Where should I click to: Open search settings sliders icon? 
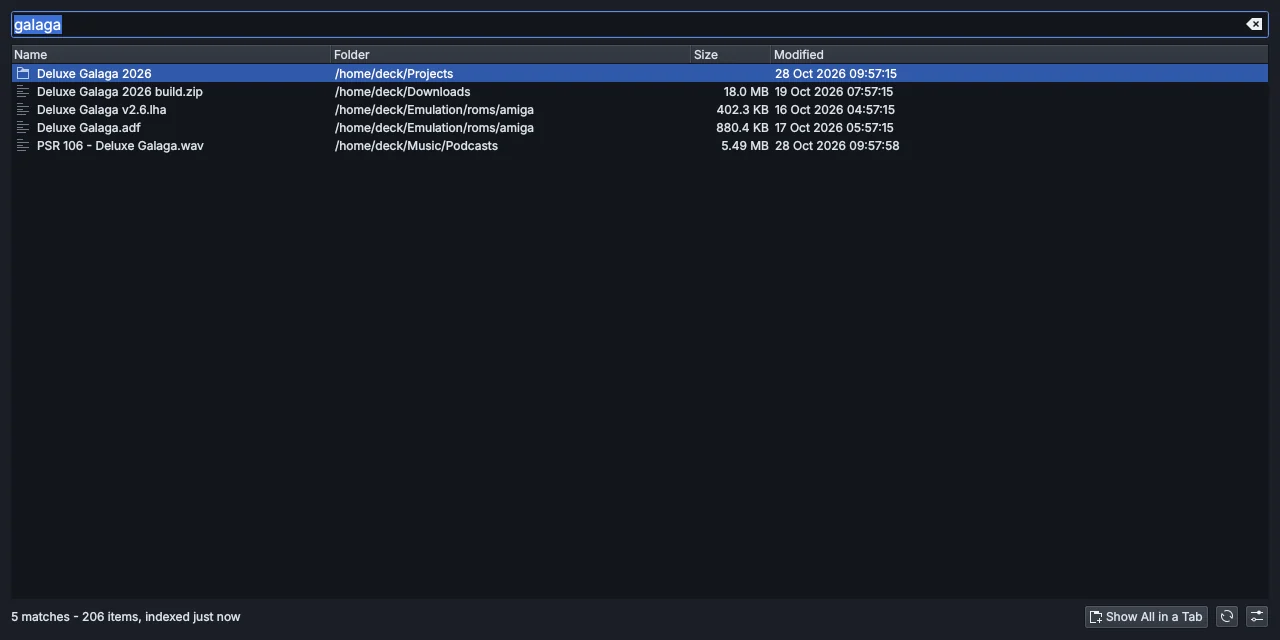(x=1257, y=617)
